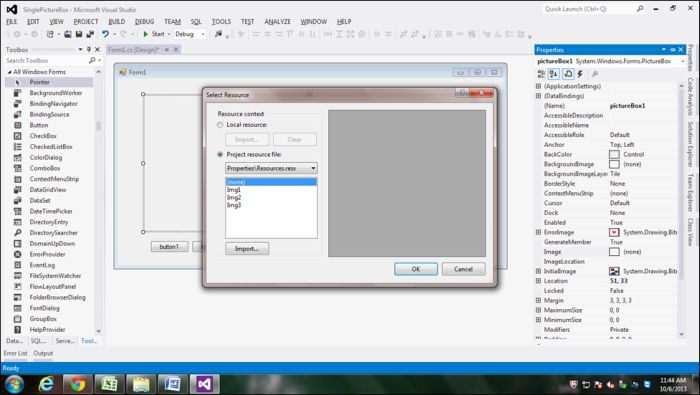Viewport: 700px width, 395px height.
Task: Click the Toolbox search magnifier icon
Action: (92, 60)
